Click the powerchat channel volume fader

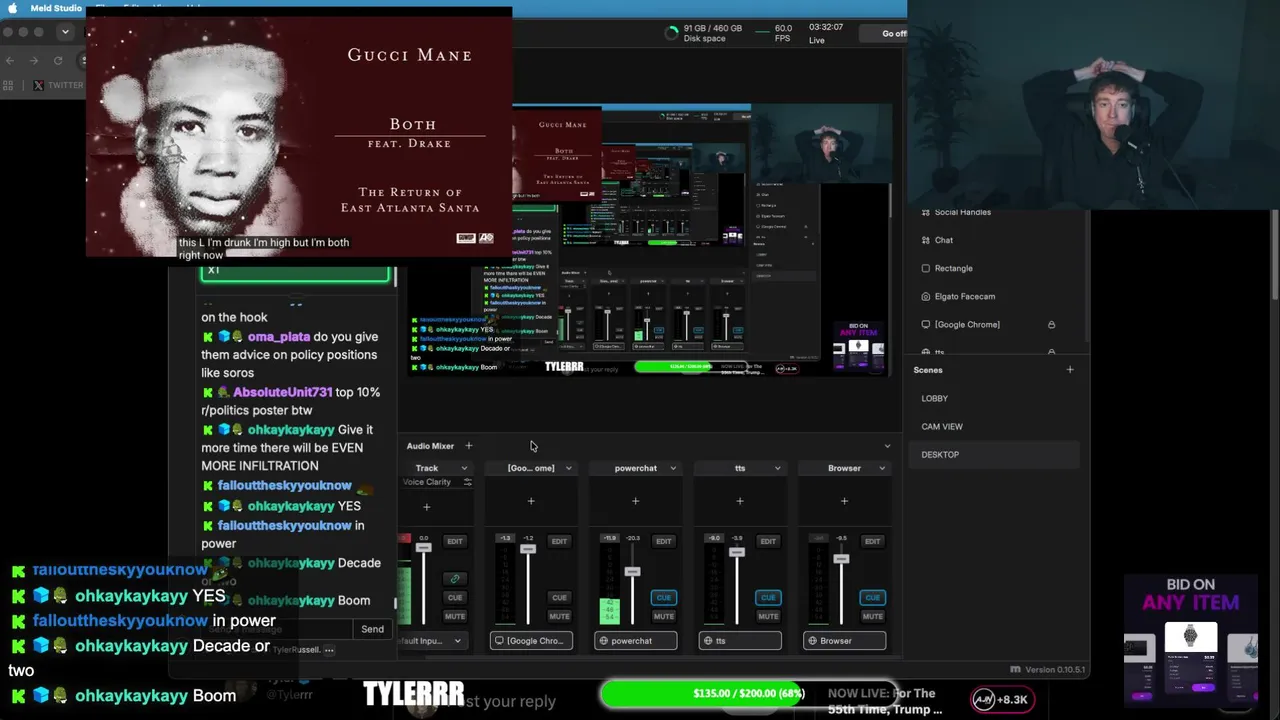(632, 571)
